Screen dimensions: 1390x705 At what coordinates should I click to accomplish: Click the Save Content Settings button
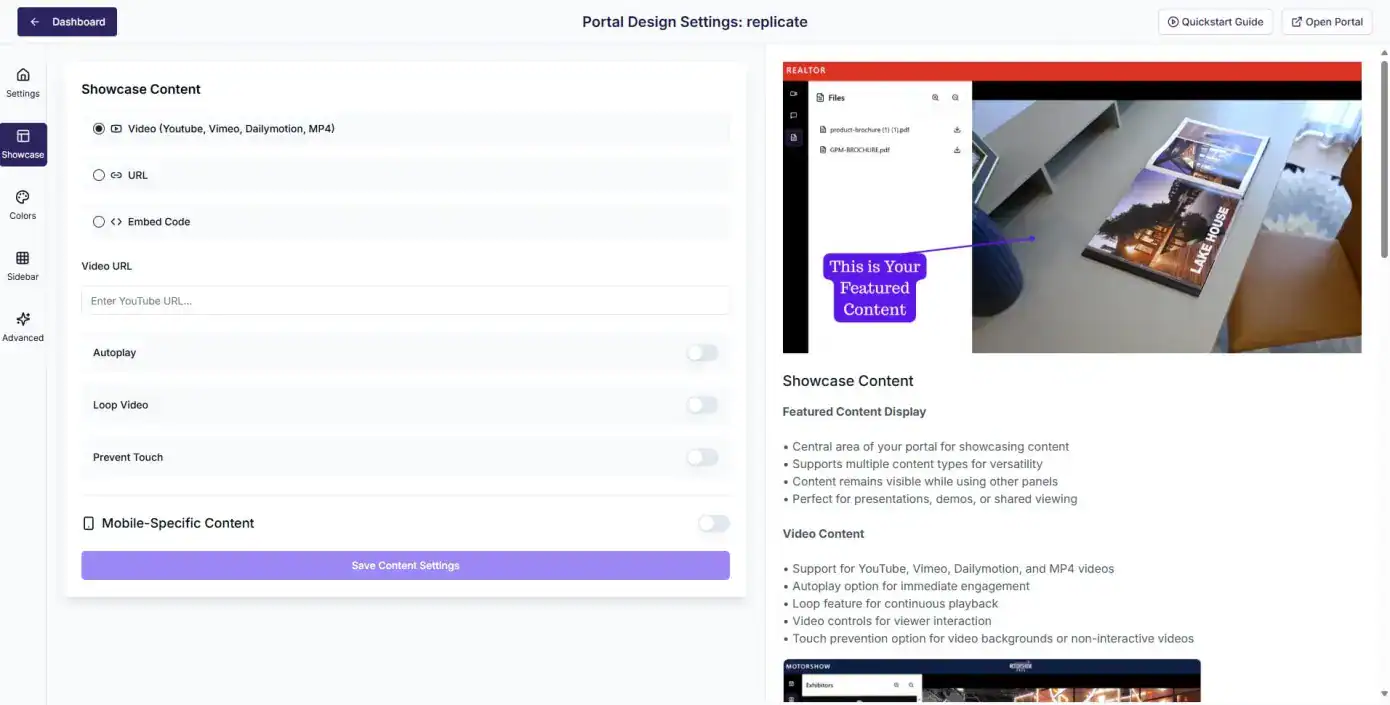(405, 565)
